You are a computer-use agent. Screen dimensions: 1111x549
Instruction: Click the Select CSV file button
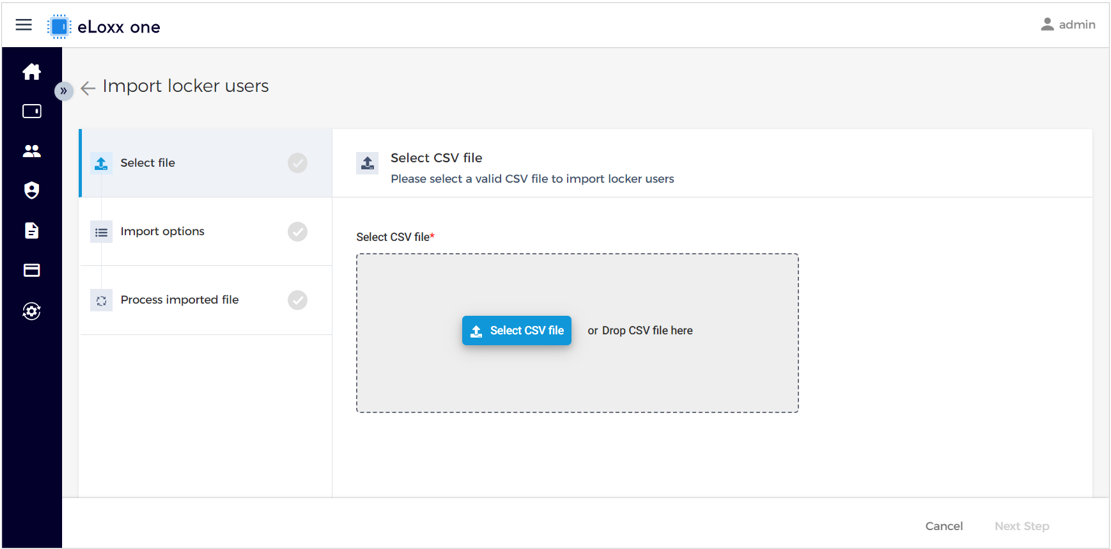coord(517,331)
